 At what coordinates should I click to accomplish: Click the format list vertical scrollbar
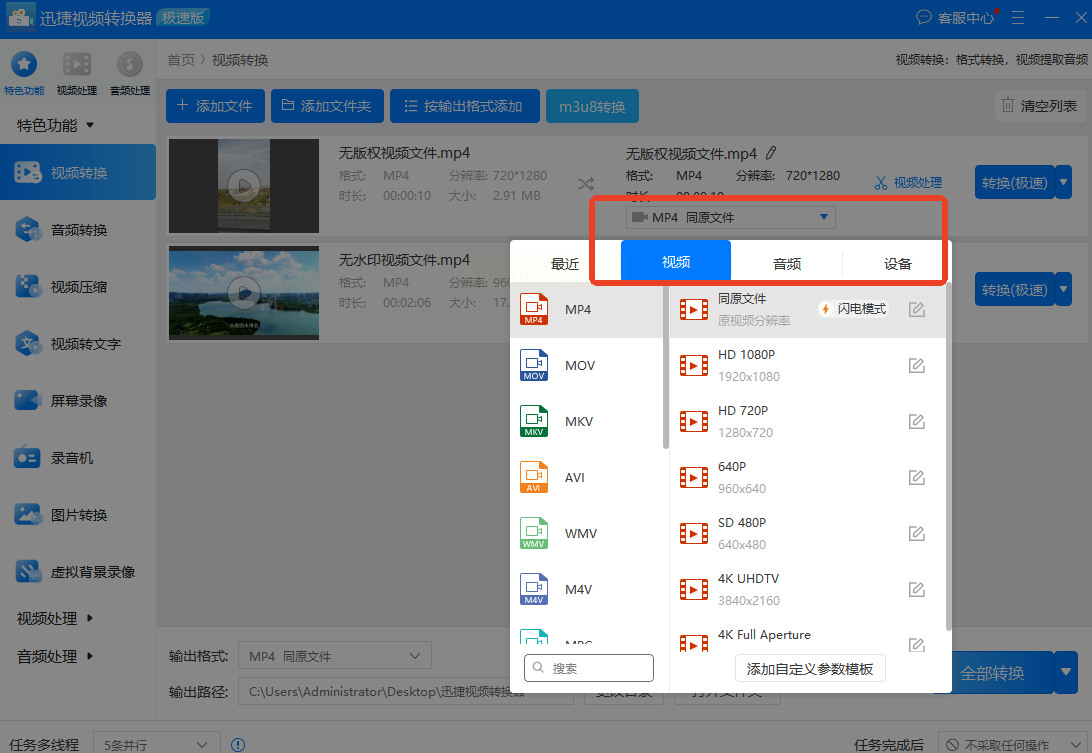666,370
